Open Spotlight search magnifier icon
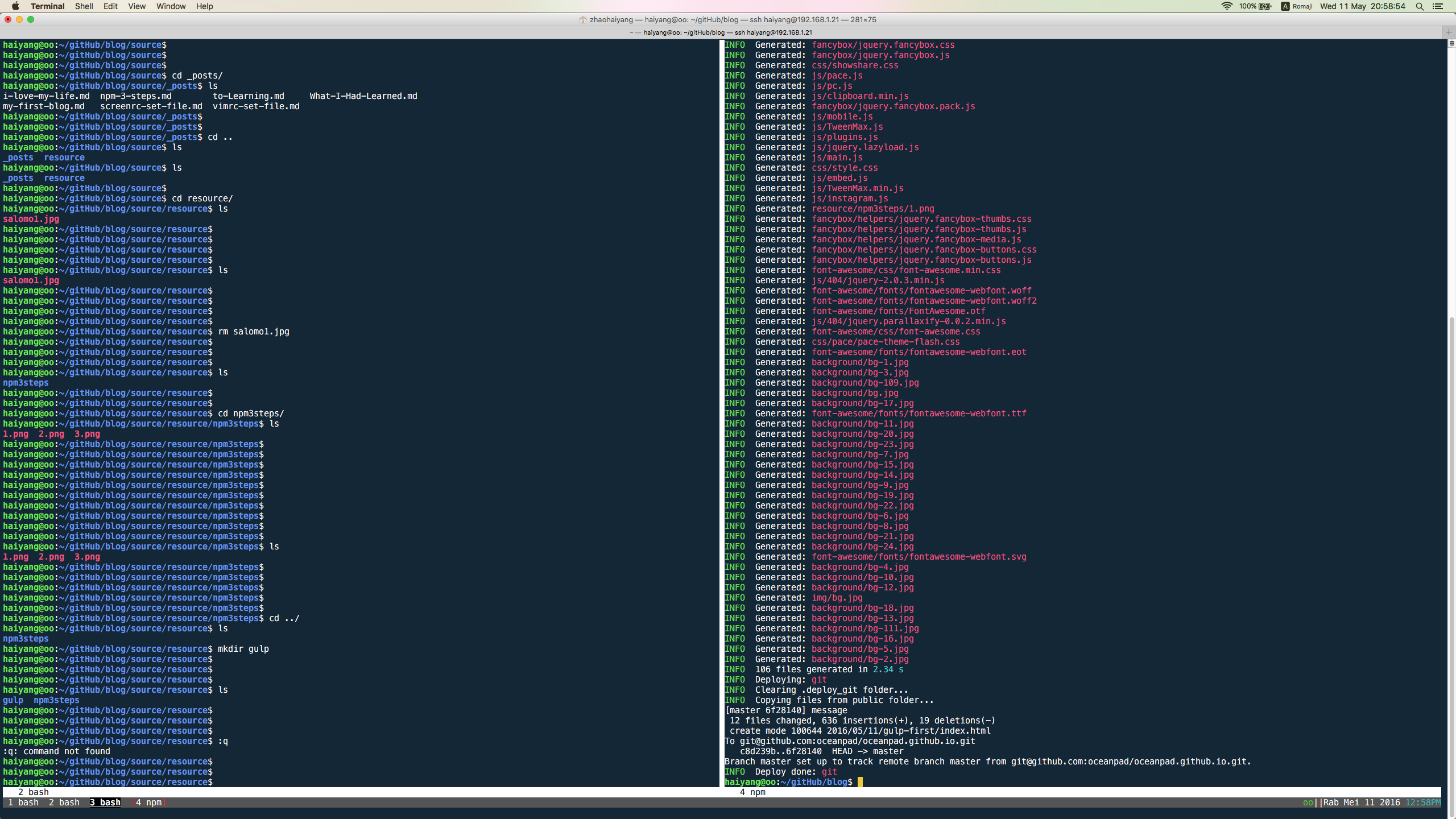1456x819 pixels. point(1420,6)
